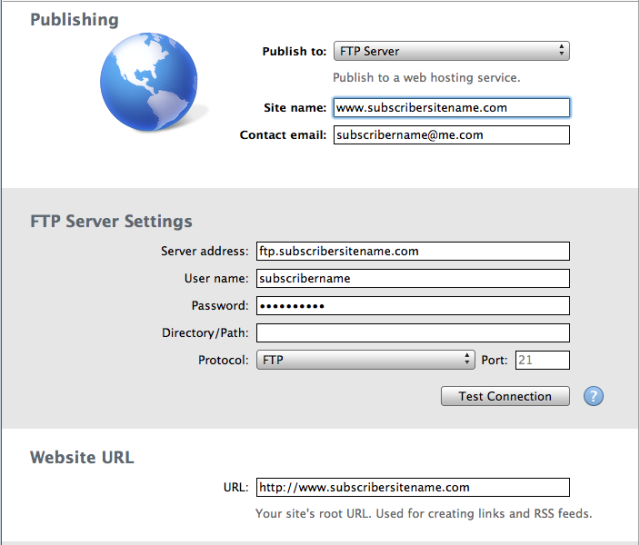Click the 'Publish to a web hosting service.' text

(x=427, y=78)
